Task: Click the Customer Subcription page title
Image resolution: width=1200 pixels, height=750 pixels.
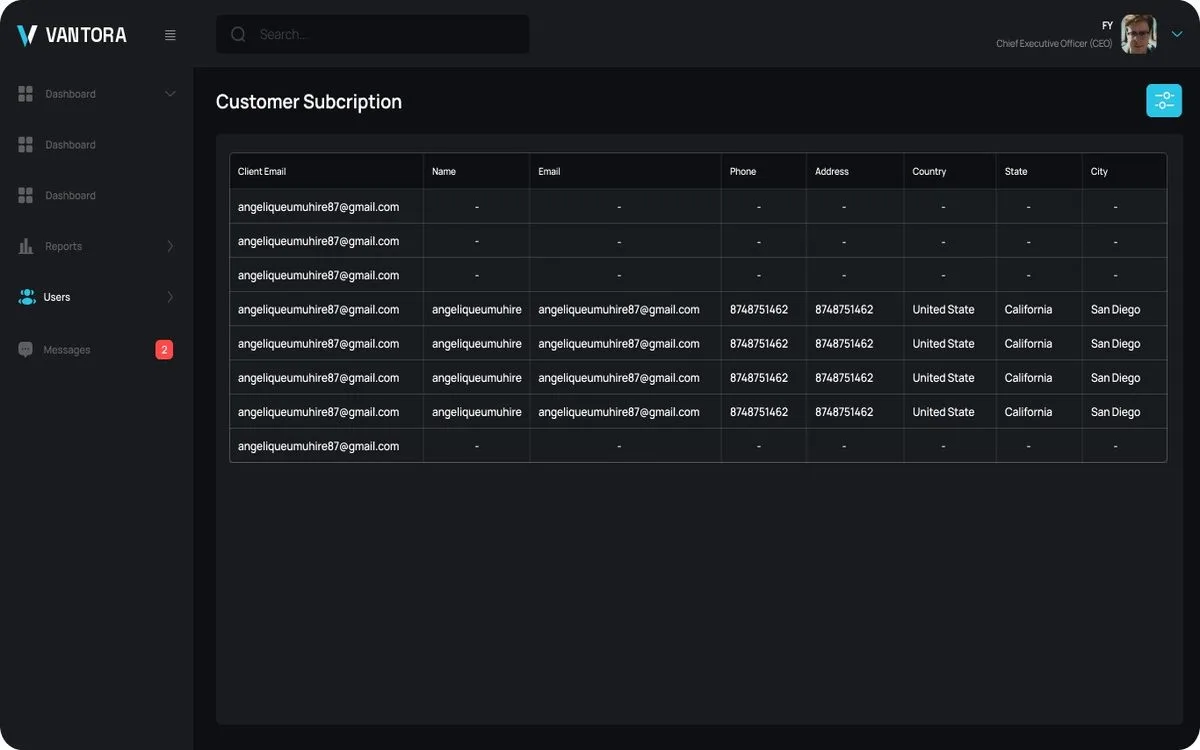Action: click(x=309, y=102)
